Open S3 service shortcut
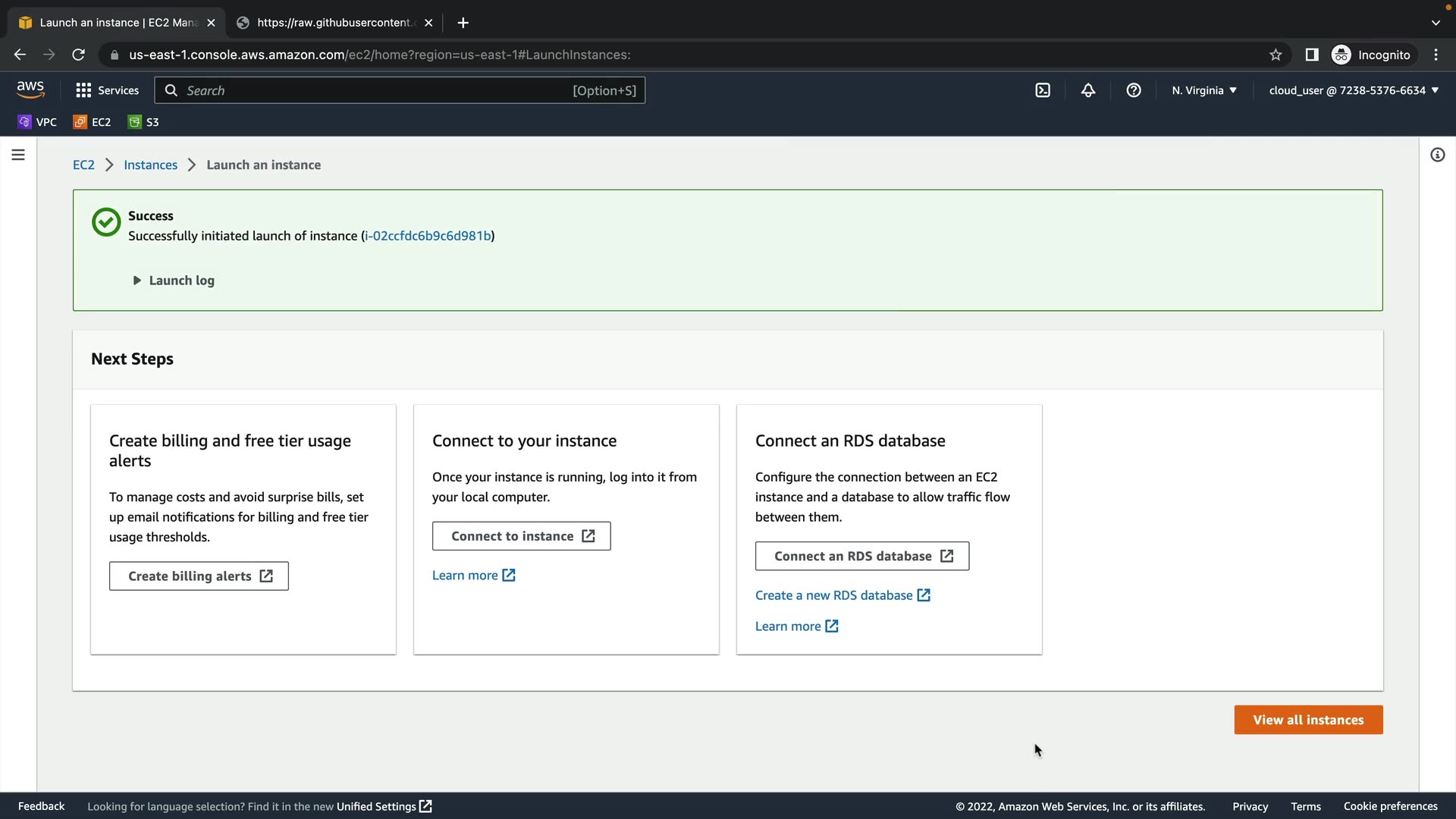Image resolution: width=1456 pixels, height=819 pixels. pyautogui.click(x=143, y=122)
